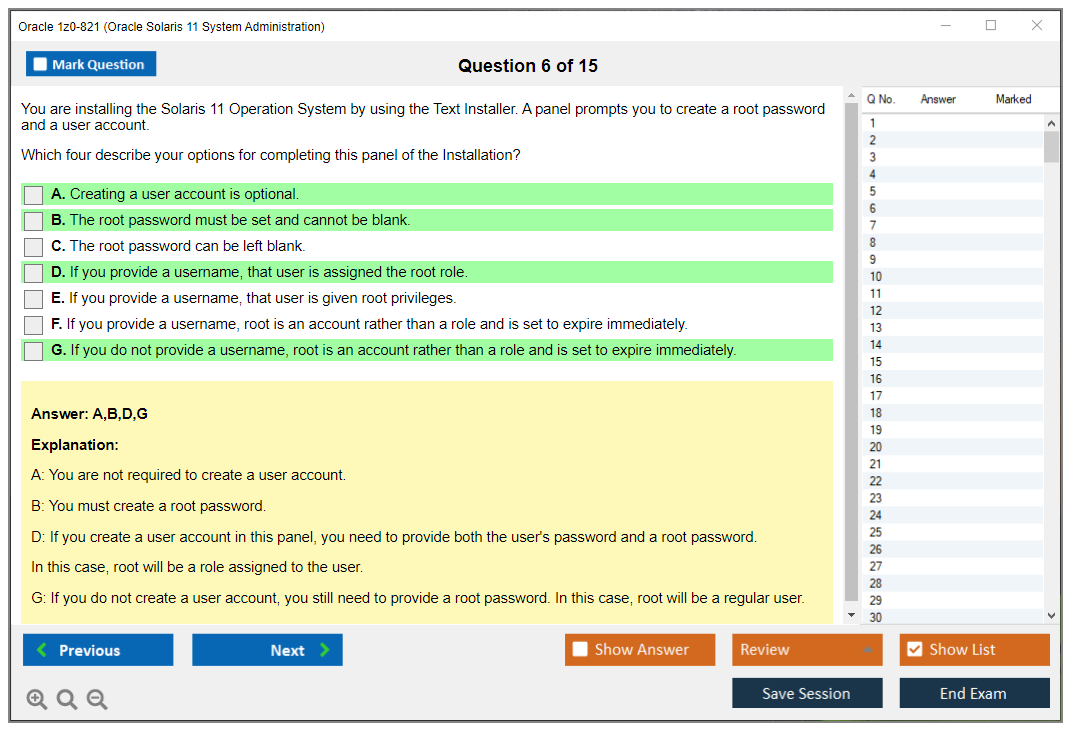This screenshot has height=735, width=1075.
Task: Uncheck the Show List option
Action: click(x=914, y=650)
